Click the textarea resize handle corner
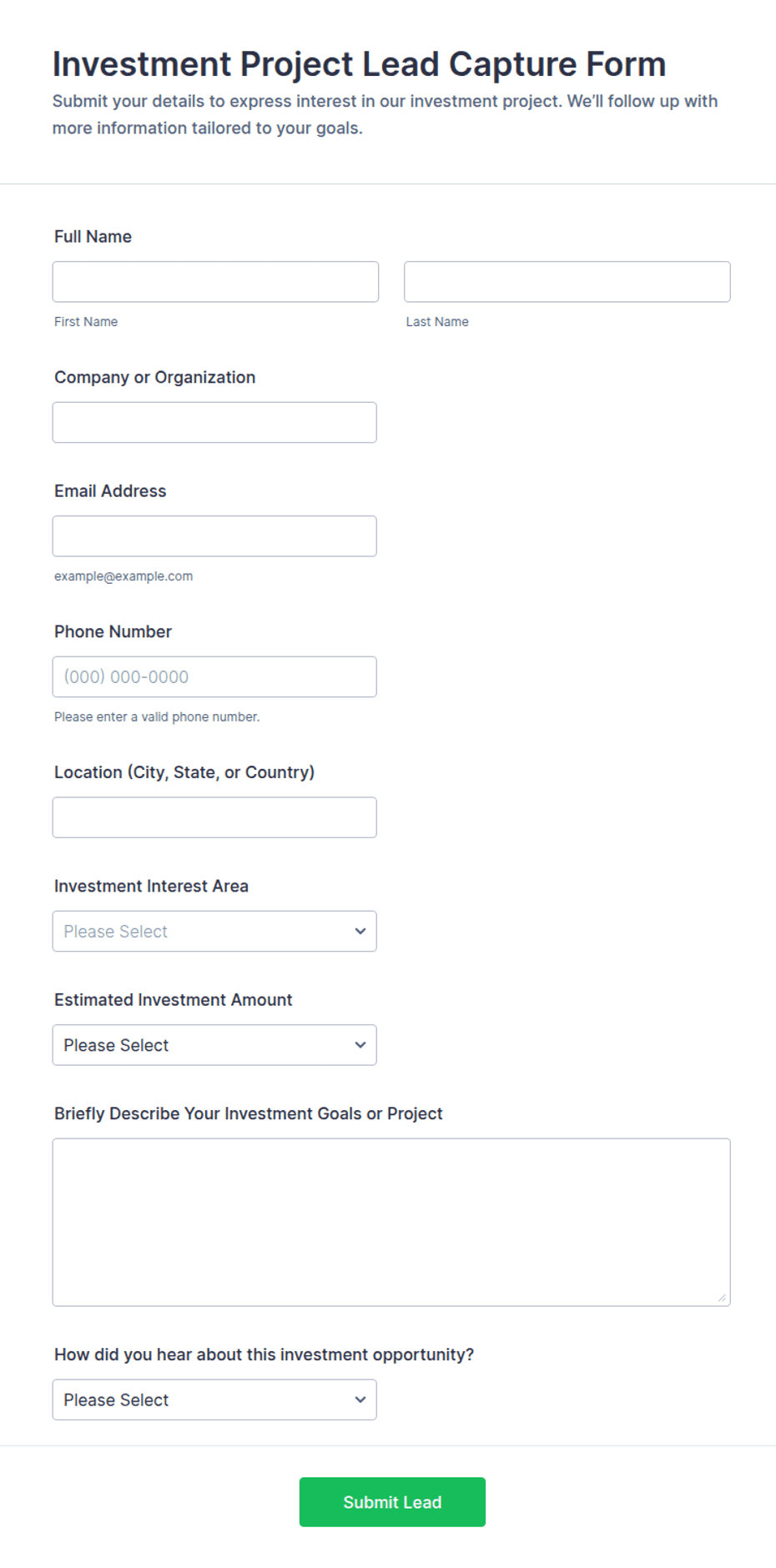Viewport: 776px width, 1568px height. pyautogui.click(x=723, y=1298)
